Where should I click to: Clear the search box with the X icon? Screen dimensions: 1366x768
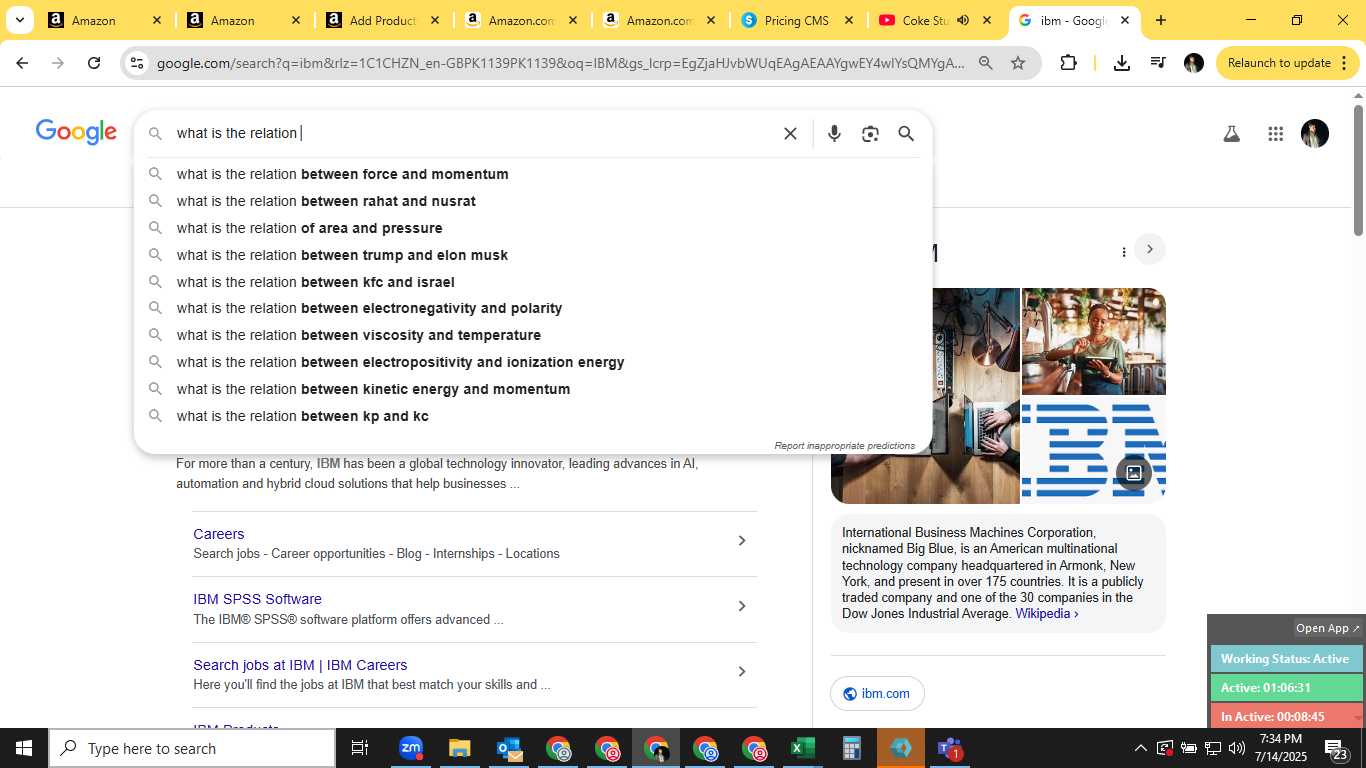click(x=790, y=133)
